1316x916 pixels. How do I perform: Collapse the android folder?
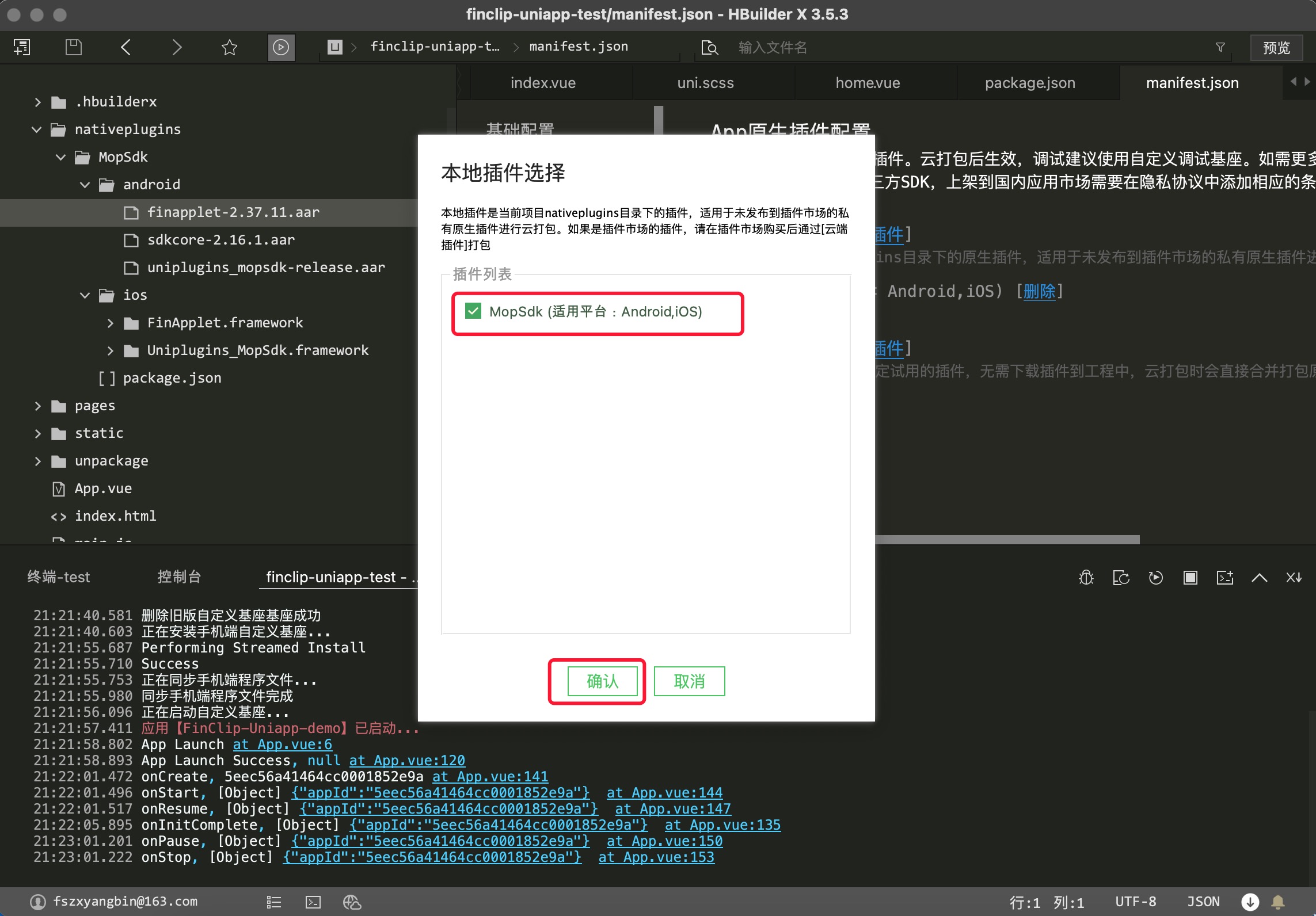click(x=85, y=185)
